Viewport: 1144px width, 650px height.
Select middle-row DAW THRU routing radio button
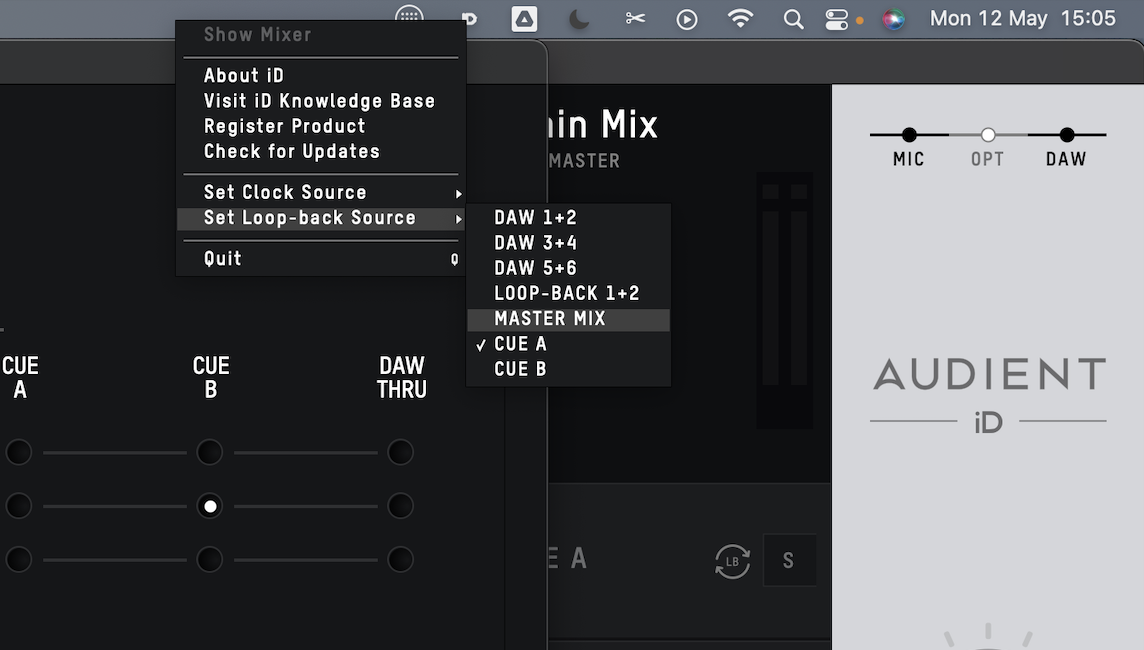tap(401, 506)
